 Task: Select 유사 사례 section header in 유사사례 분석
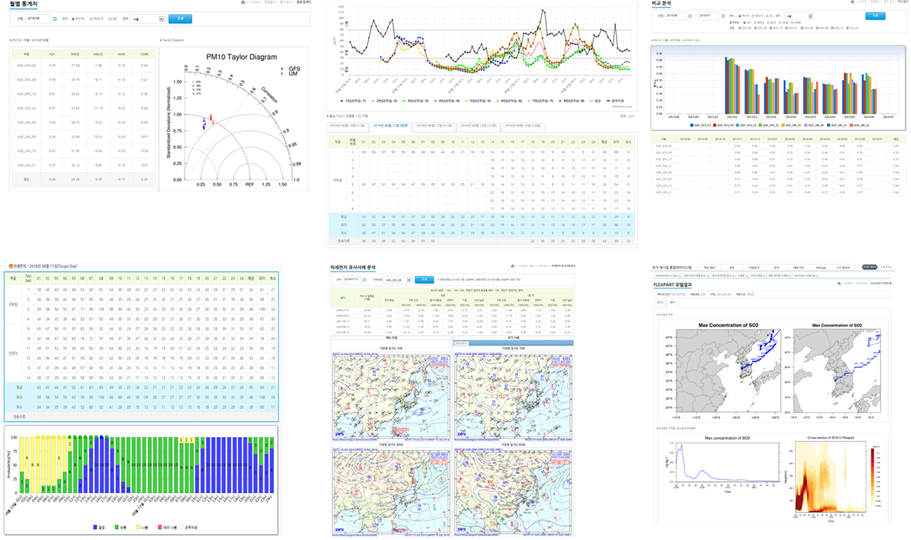[x=513, y=338]
